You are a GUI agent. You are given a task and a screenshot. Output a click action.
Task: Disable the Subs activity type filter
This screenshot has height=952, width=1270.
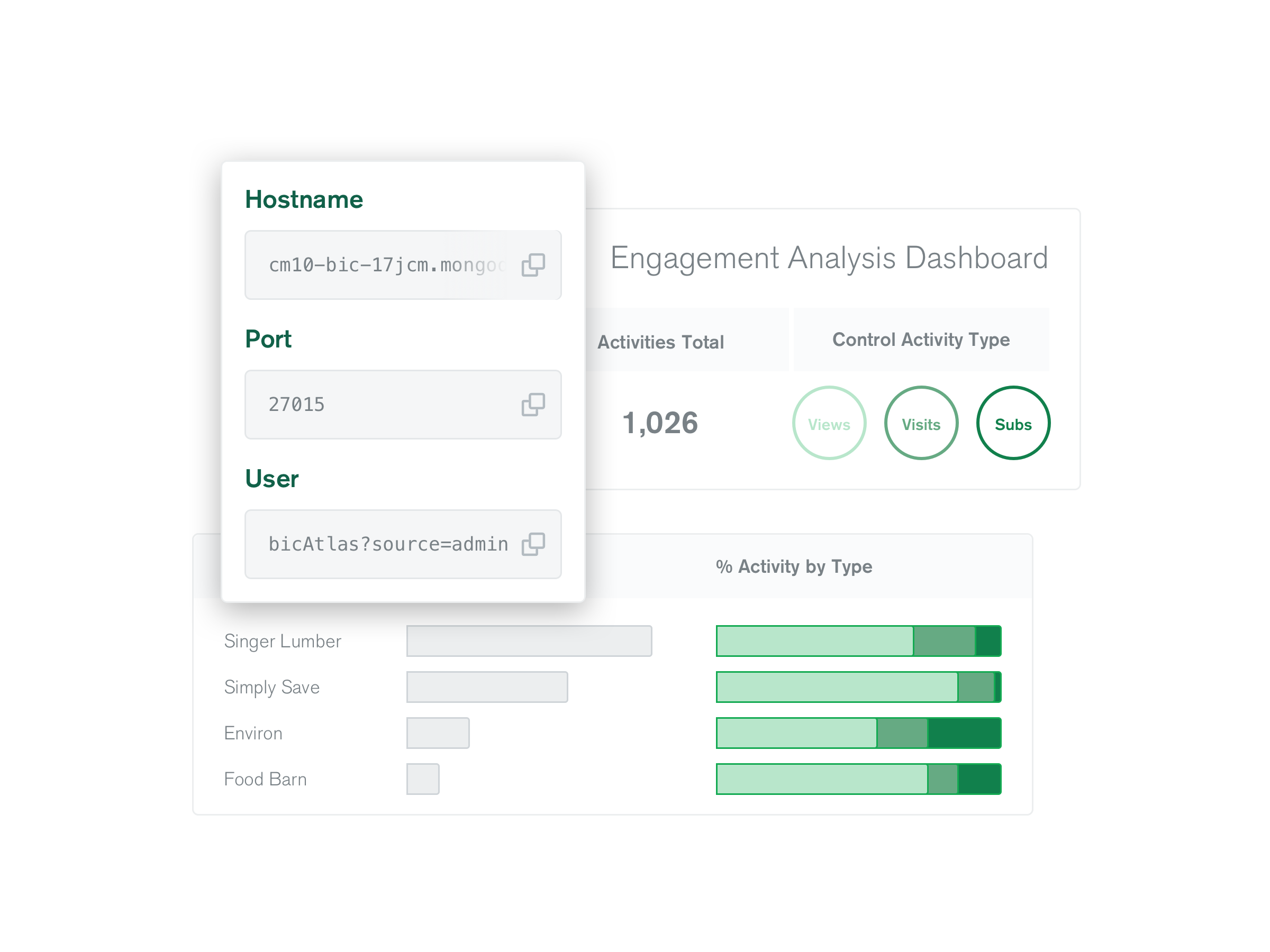coord(1013,423)
